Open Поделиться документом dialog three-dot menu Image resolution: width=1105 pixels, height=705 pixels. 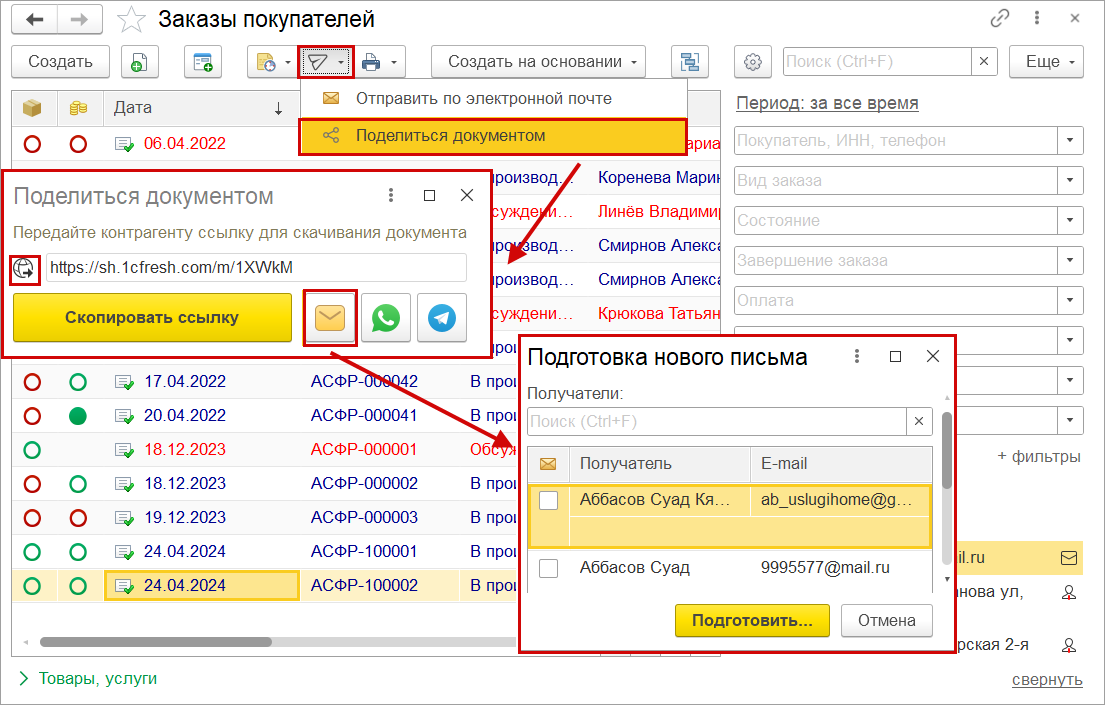click(x=391, y=195)
